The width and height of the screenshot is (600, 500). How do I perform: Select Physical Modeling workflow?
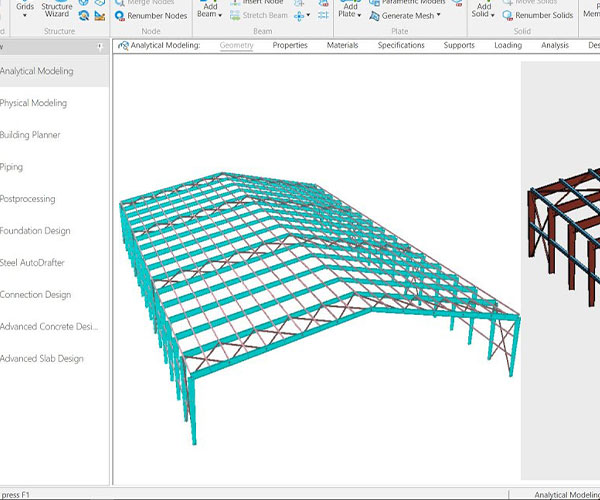(34, 103)
